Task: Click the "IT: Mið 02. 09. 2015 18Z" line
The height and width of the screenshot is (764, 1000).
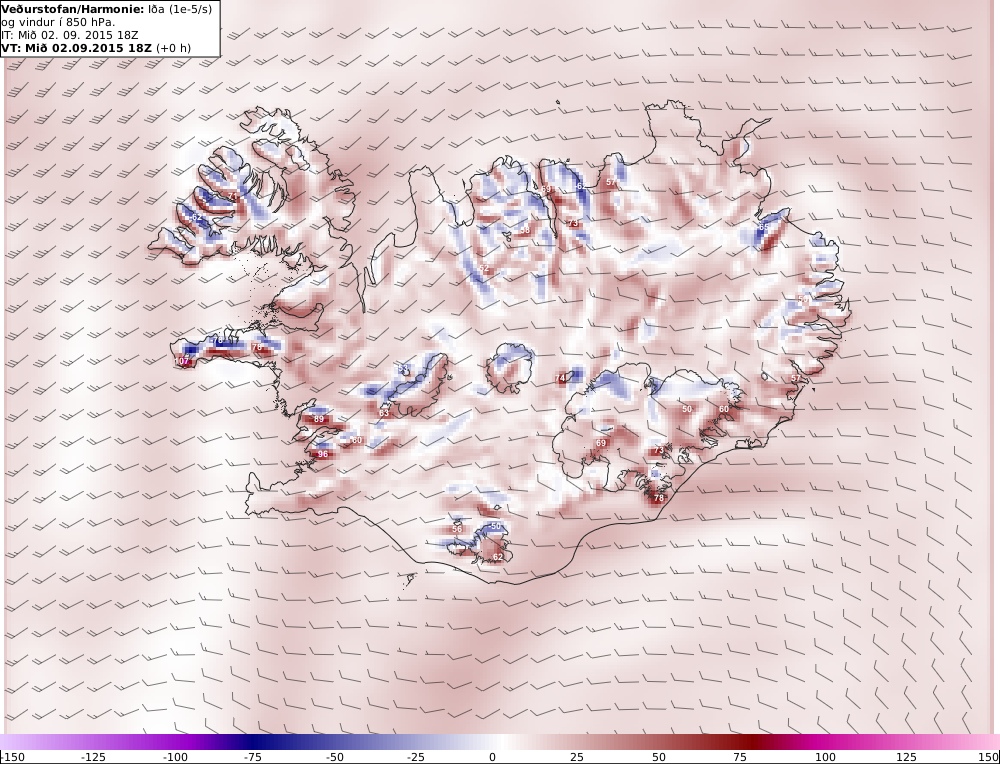Action: click(x=70, y=35)
